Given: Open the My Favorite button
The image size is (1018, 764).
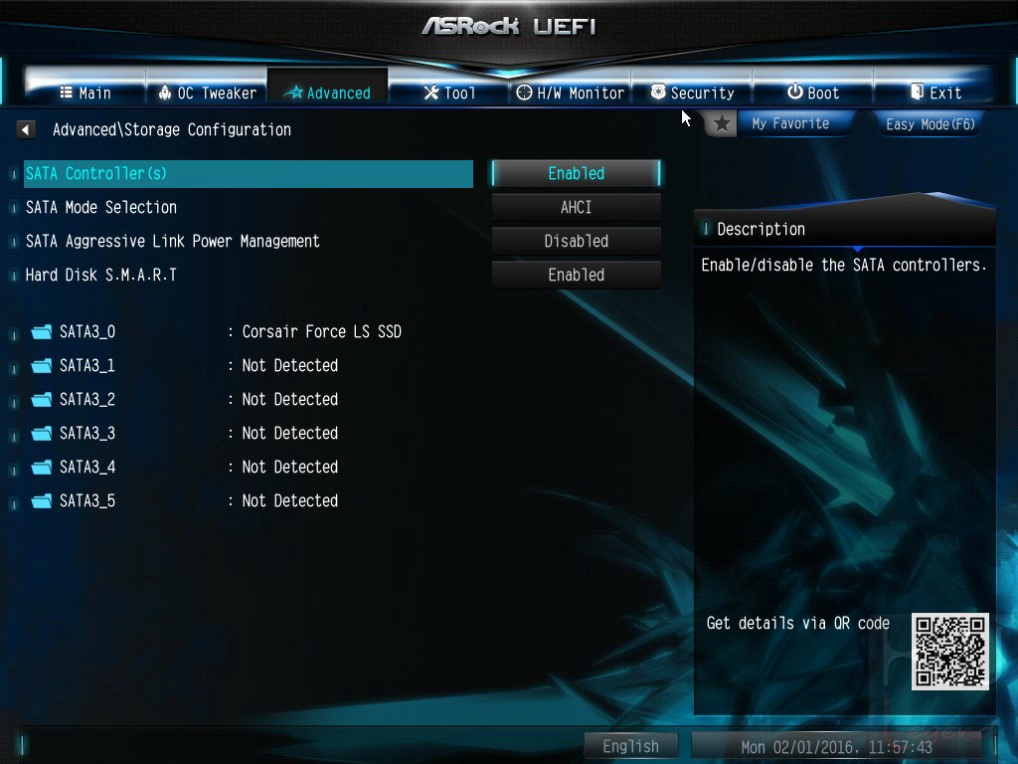Looking at the screenshot, I should tap(790, 123).
